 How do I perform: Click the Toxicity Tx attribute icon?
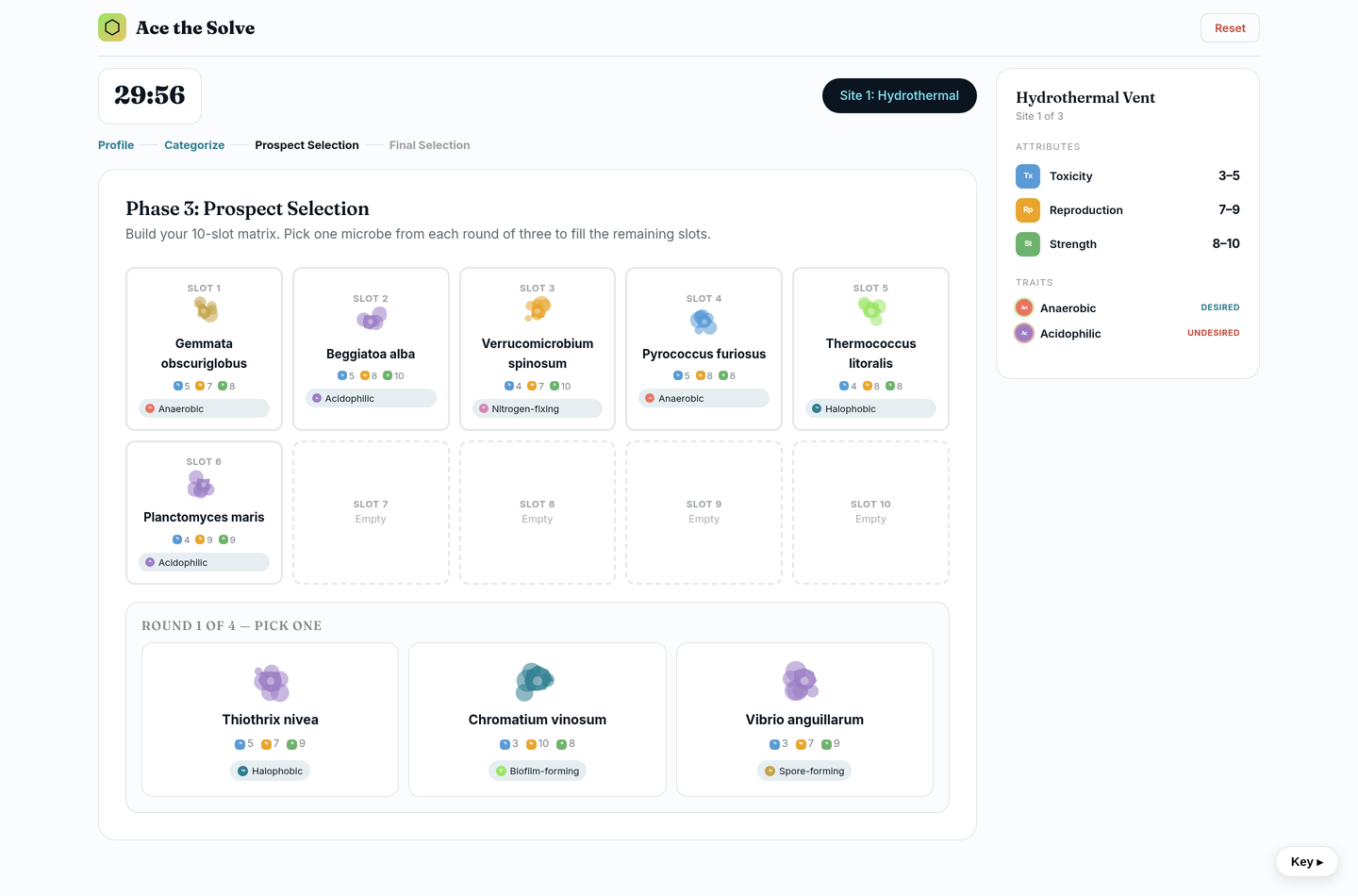(1028, 176)
